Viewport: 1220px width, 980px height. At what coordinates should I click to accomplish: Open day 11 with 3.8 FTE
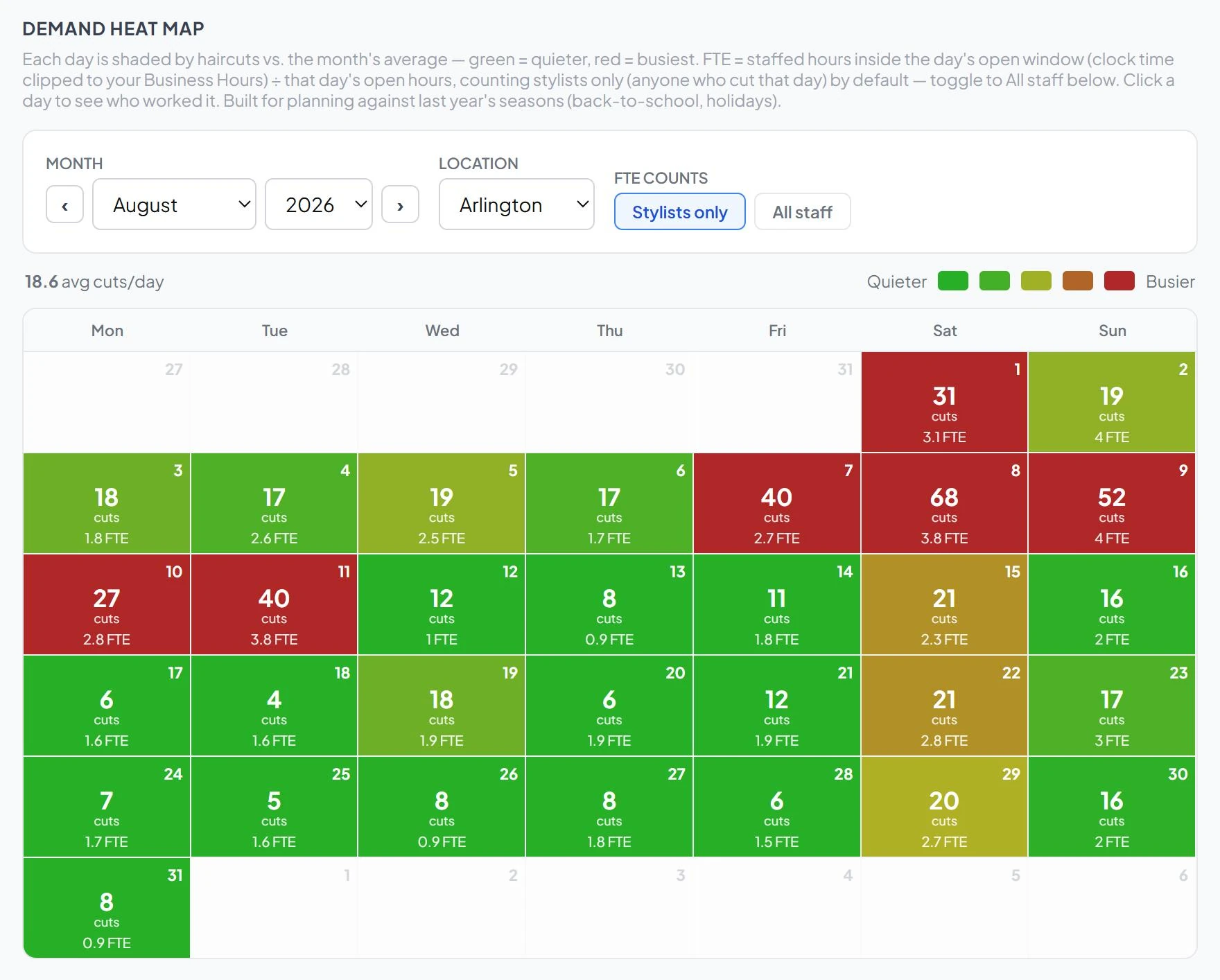274,604
